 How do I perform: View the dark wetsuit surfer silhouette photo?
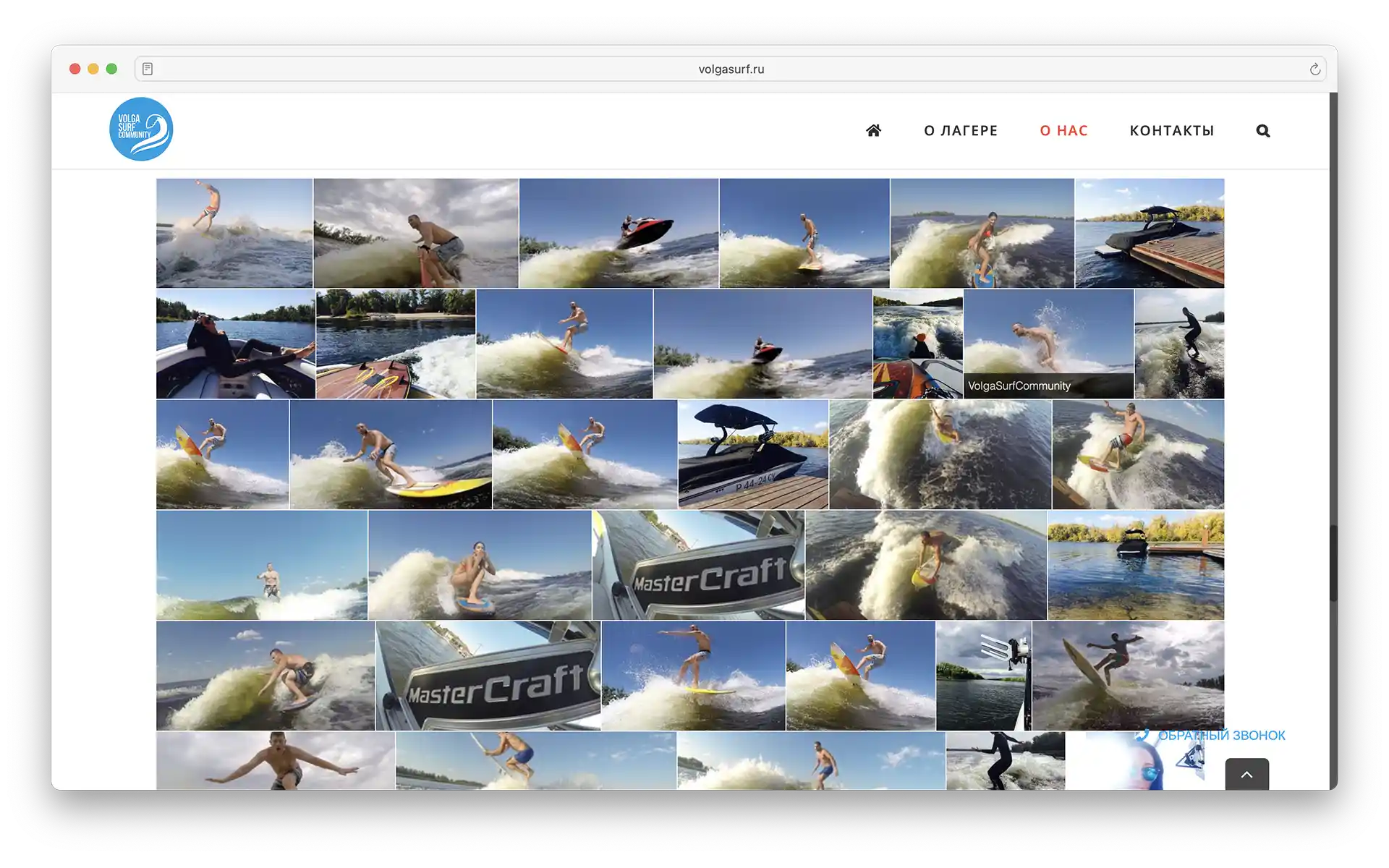pos(1180,344)
